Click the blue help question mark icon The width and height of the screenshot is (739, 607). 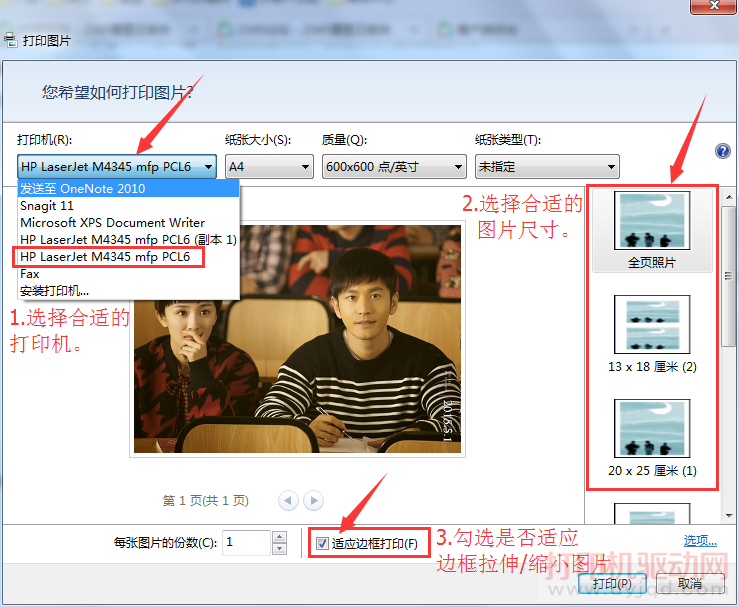(723, 151)
